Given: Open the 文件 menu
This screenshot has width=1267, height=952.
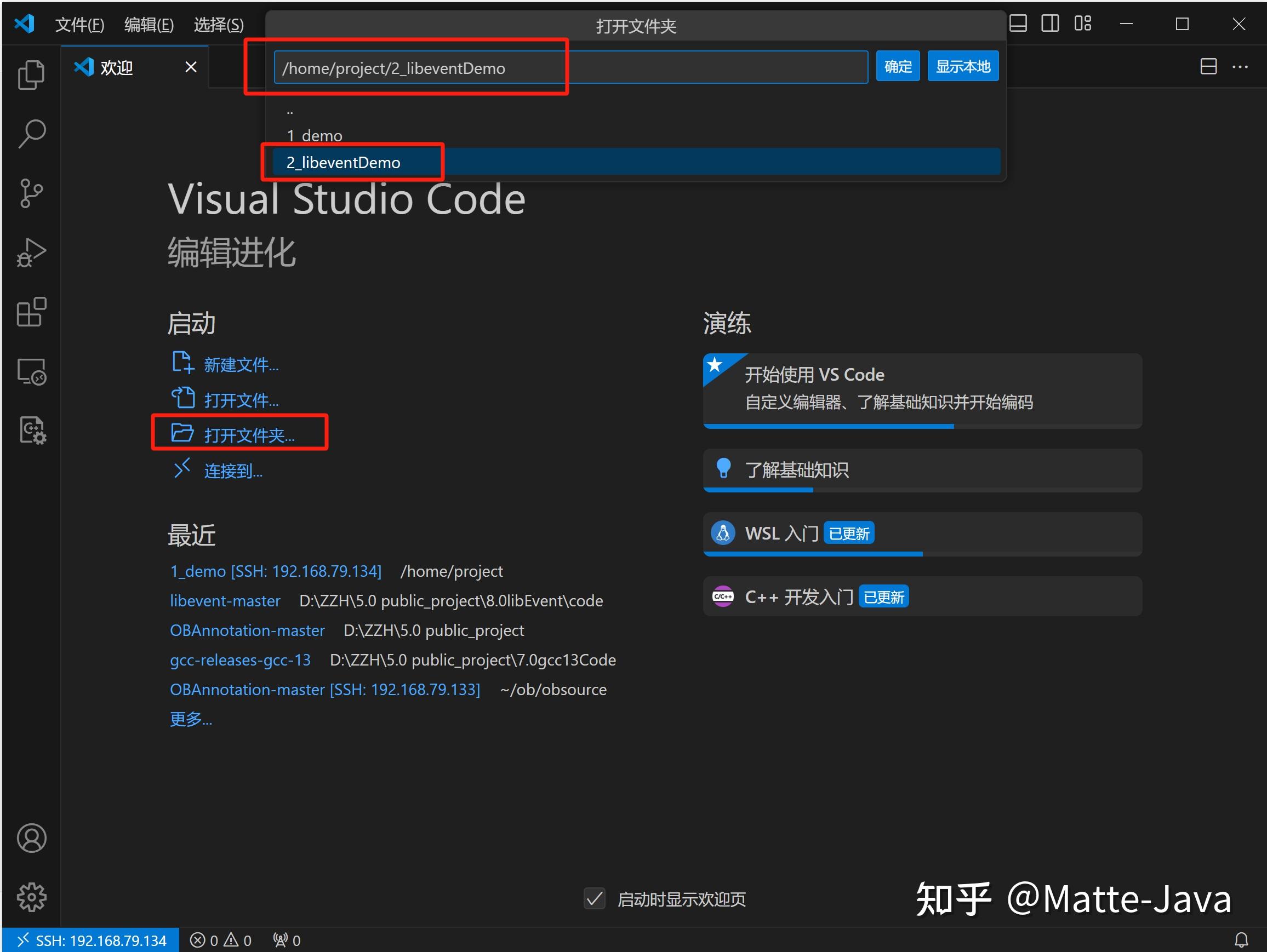Looking at the screenshot, I should pyautogui.click(x=79, y=24).
